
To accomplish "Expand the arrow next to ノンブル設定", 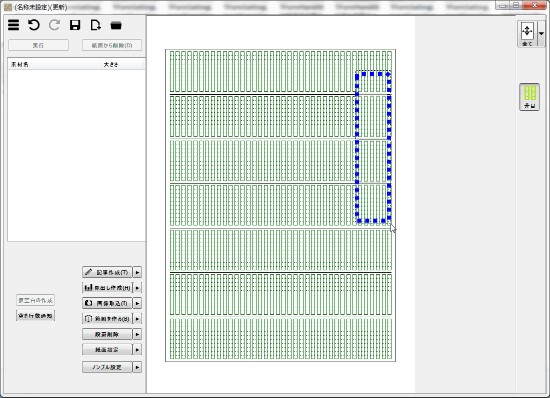I will coord(138,367).
